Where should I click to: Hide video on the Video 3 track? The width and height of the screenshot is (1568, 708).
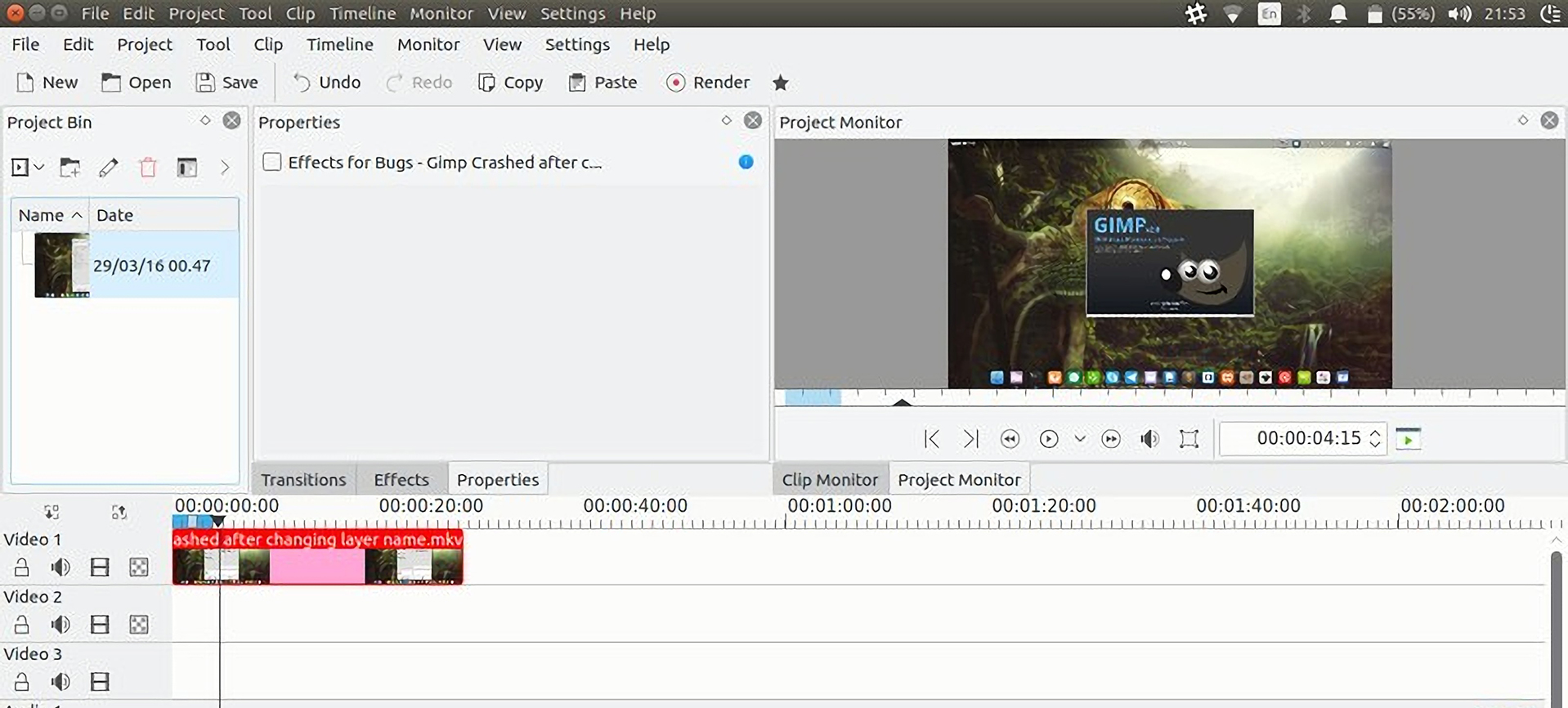pos(100,682)
